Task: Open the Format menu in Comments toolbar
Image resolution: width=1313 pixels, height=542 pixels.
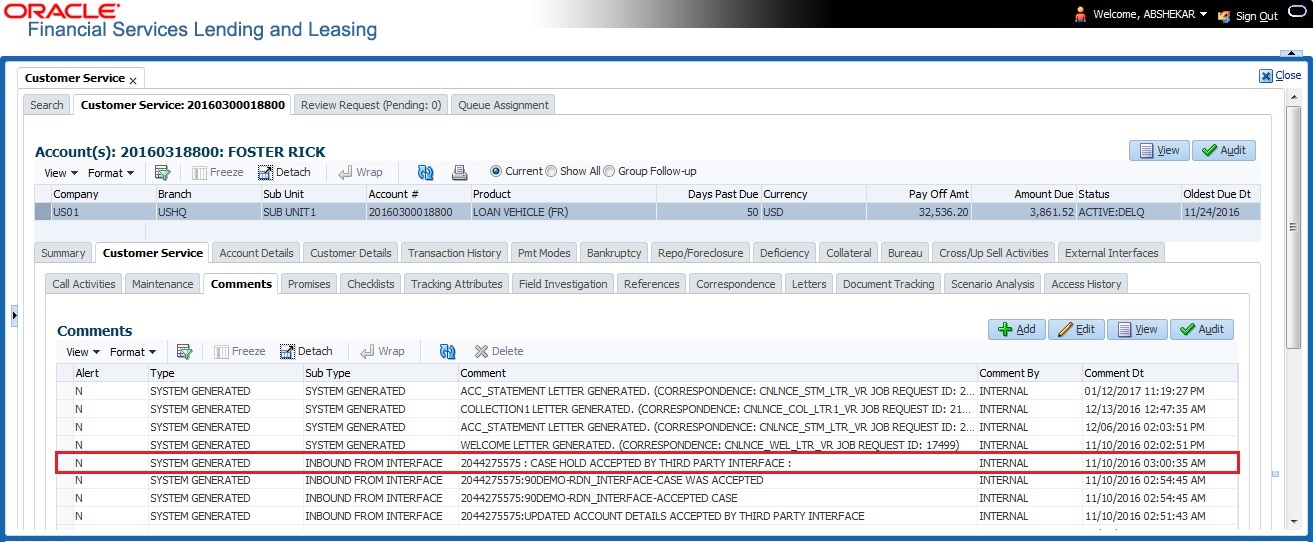Action: [133, 352]
